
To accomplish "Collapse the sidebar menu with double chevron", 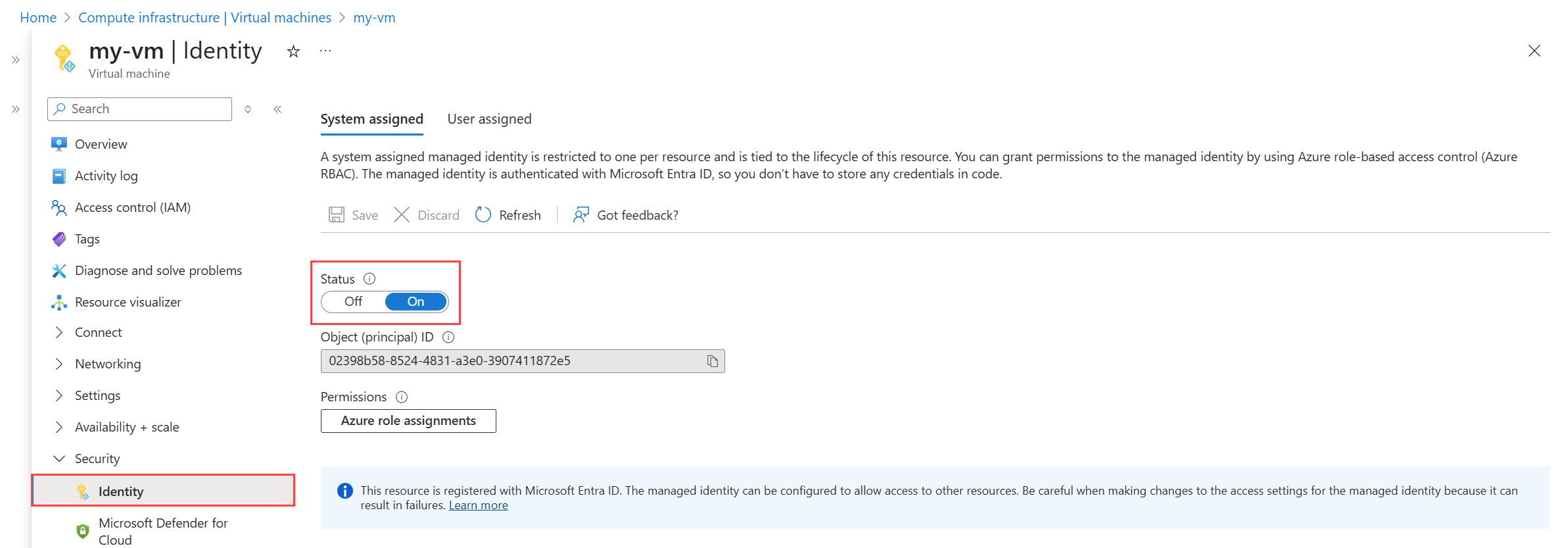I will [x=277, y=109].
